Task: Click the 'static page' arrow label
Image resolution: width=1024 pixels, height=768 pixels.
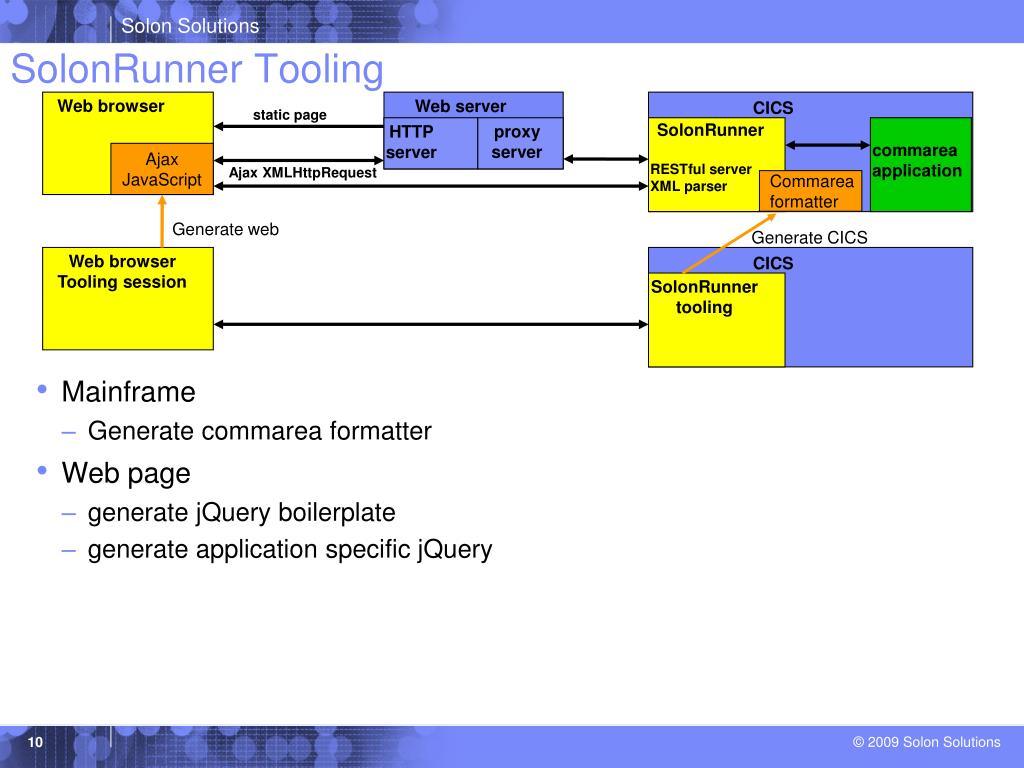Action: [290, 115]
